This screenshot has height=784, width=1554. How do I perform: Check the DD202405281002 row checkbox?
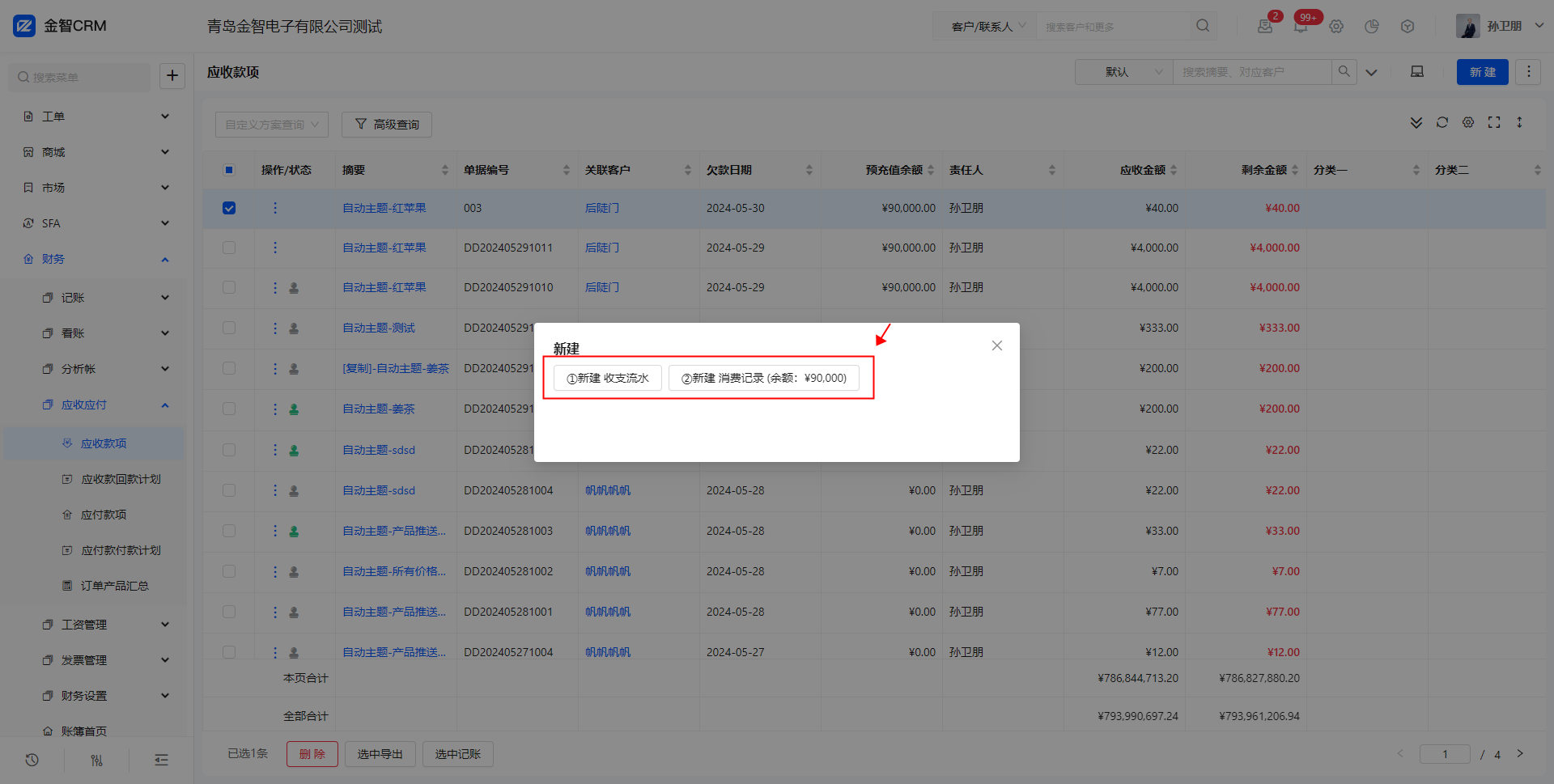229,571
